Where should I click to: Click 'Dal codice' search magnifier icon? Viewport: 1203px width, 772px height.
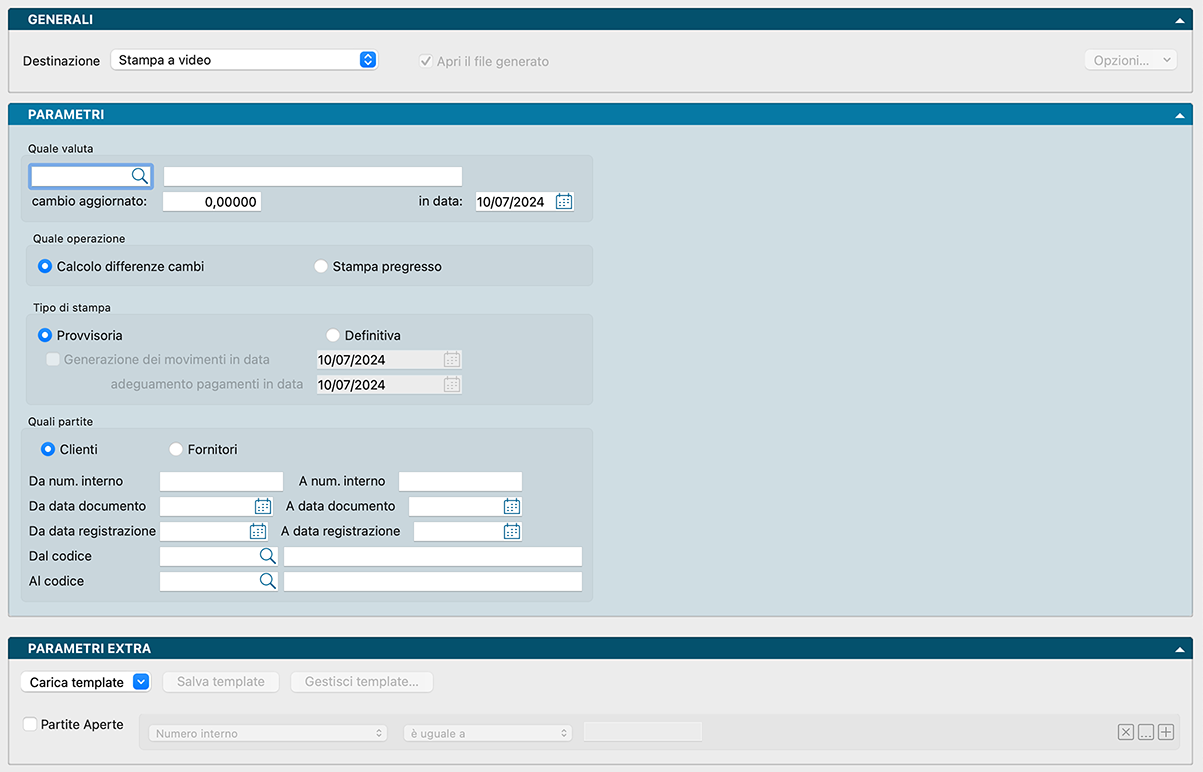268,556
